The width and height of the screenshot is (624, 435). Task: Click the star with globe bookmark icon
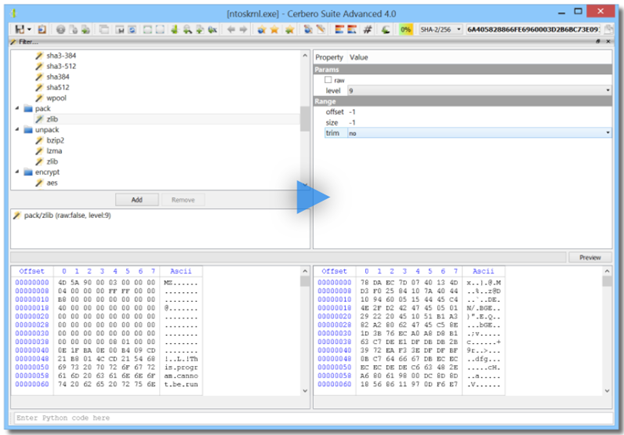261,29
